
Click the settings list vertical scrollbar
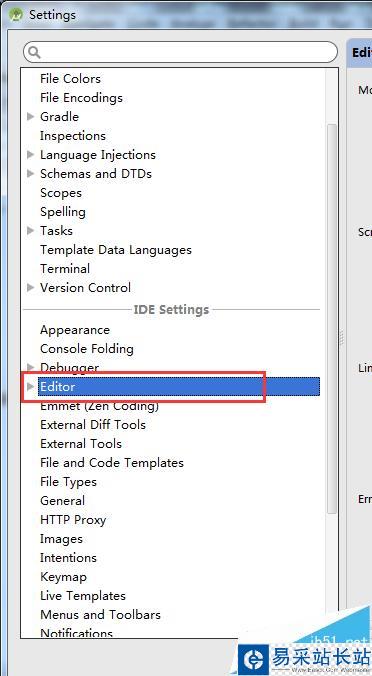(x=331, y=319)
